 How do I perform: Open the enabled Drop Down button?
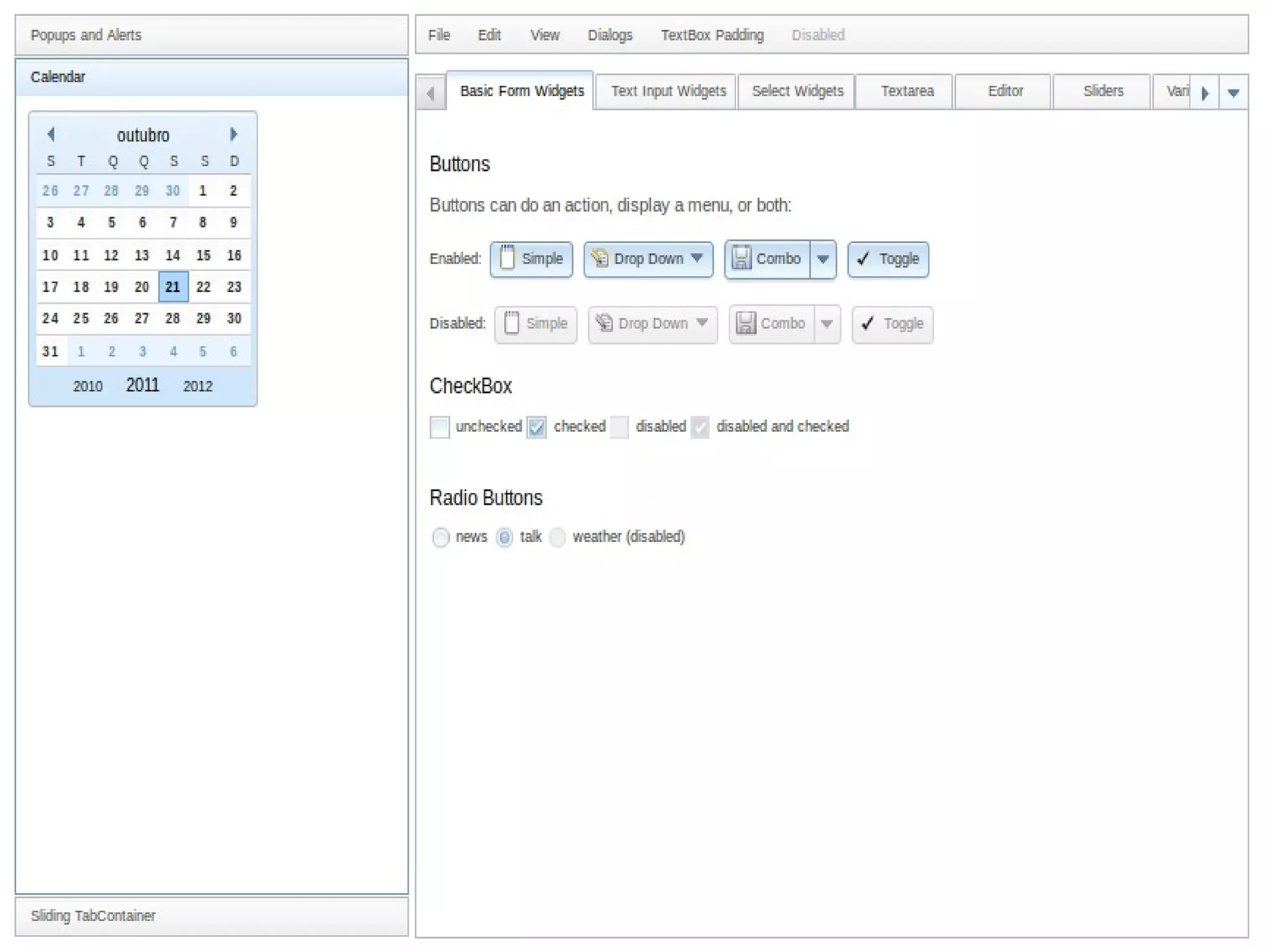pyautogui.click(x=648, y=259)
